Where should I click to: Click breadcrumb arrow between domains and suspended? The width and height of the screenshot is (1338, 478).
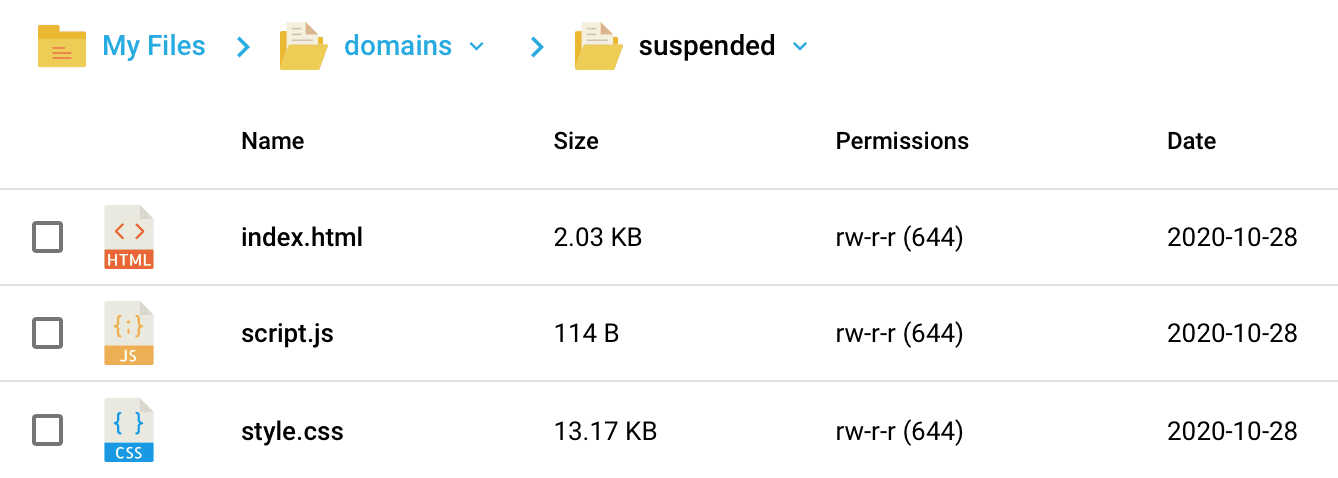click(x=538, y=46)
